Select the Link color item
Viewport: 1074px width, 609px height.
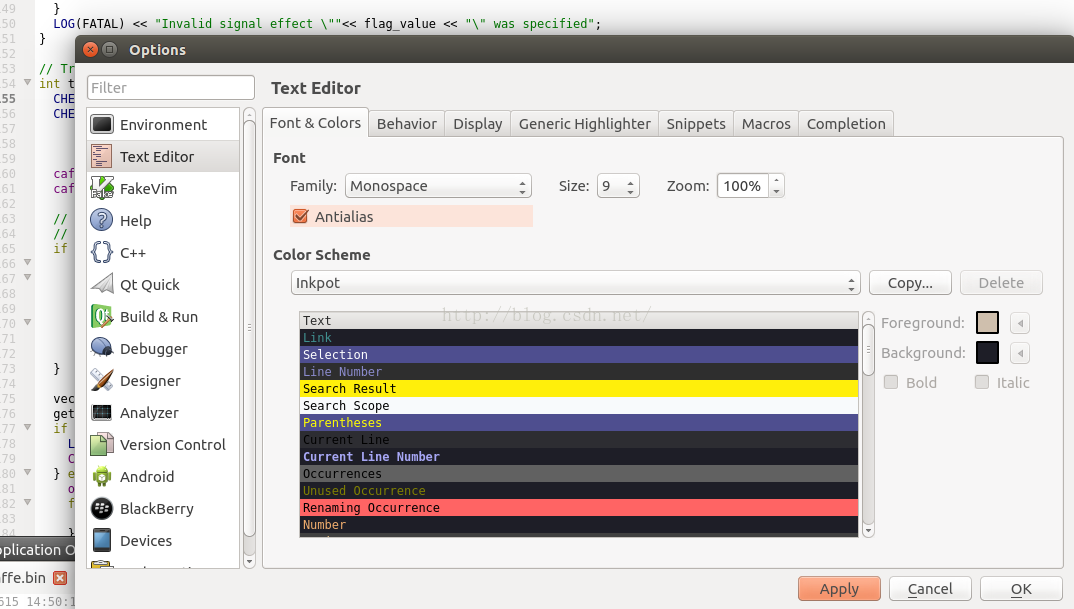[x=579, y=338]
